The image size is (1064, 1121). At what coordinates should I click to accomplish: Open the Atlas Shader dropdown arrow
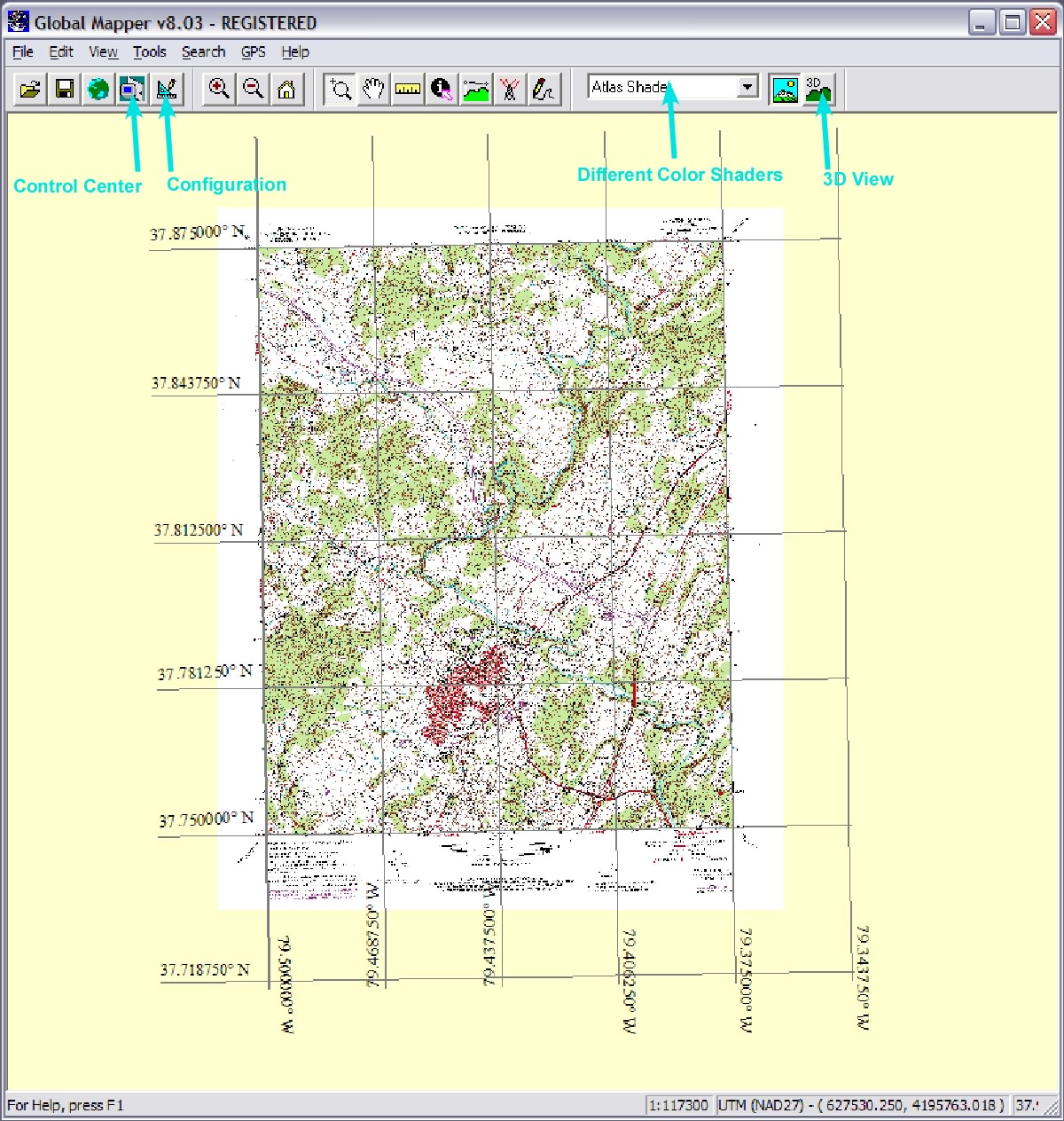[747, 87]
